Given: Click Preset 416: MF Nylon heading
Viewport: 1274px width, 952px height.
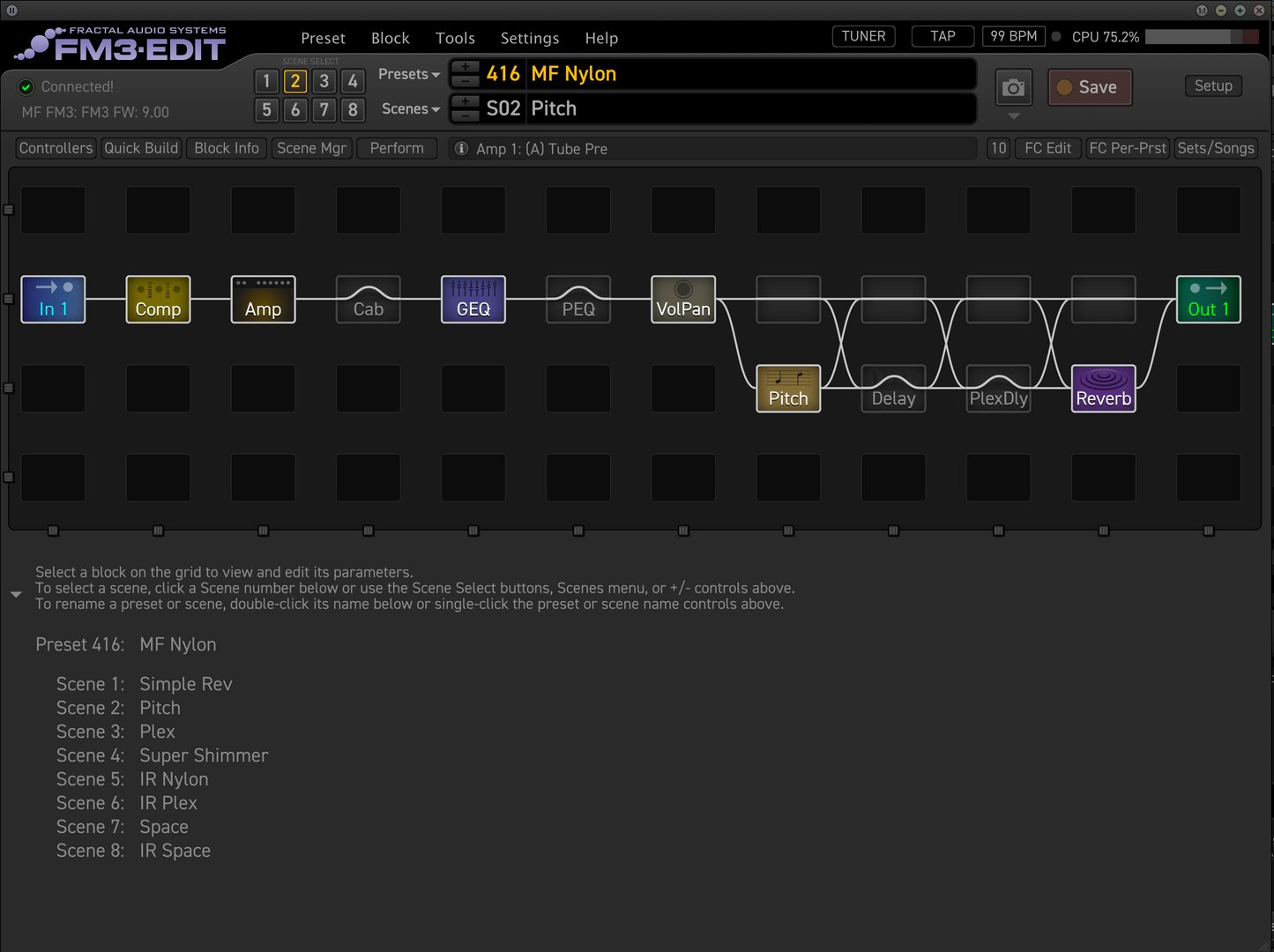Looking at the screenshot, I should 126,644.
